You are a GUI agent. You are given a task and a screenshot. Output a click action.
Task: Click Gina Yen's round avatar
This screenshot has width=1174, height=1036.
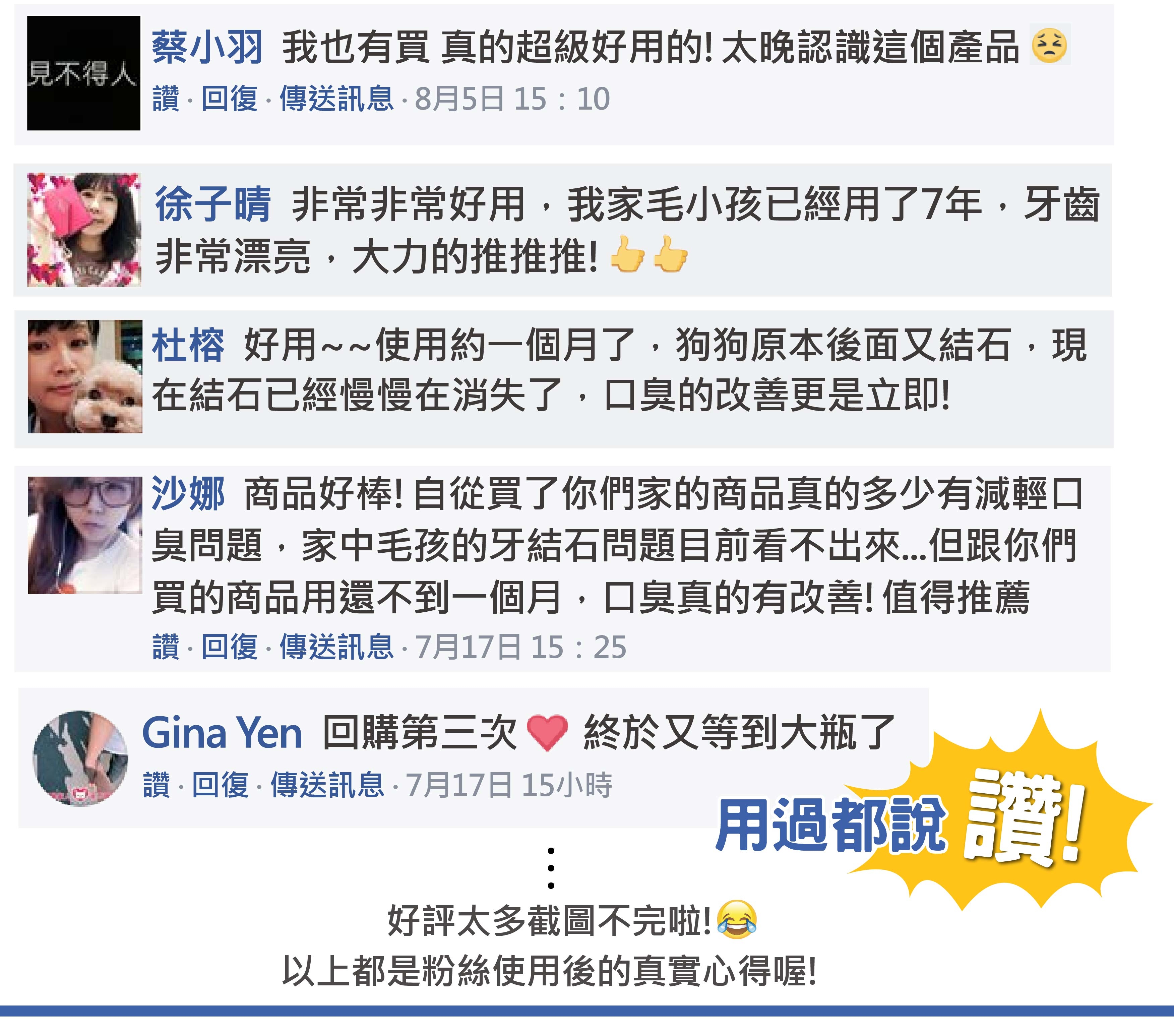pyautogui.click(x=81, y=758)
